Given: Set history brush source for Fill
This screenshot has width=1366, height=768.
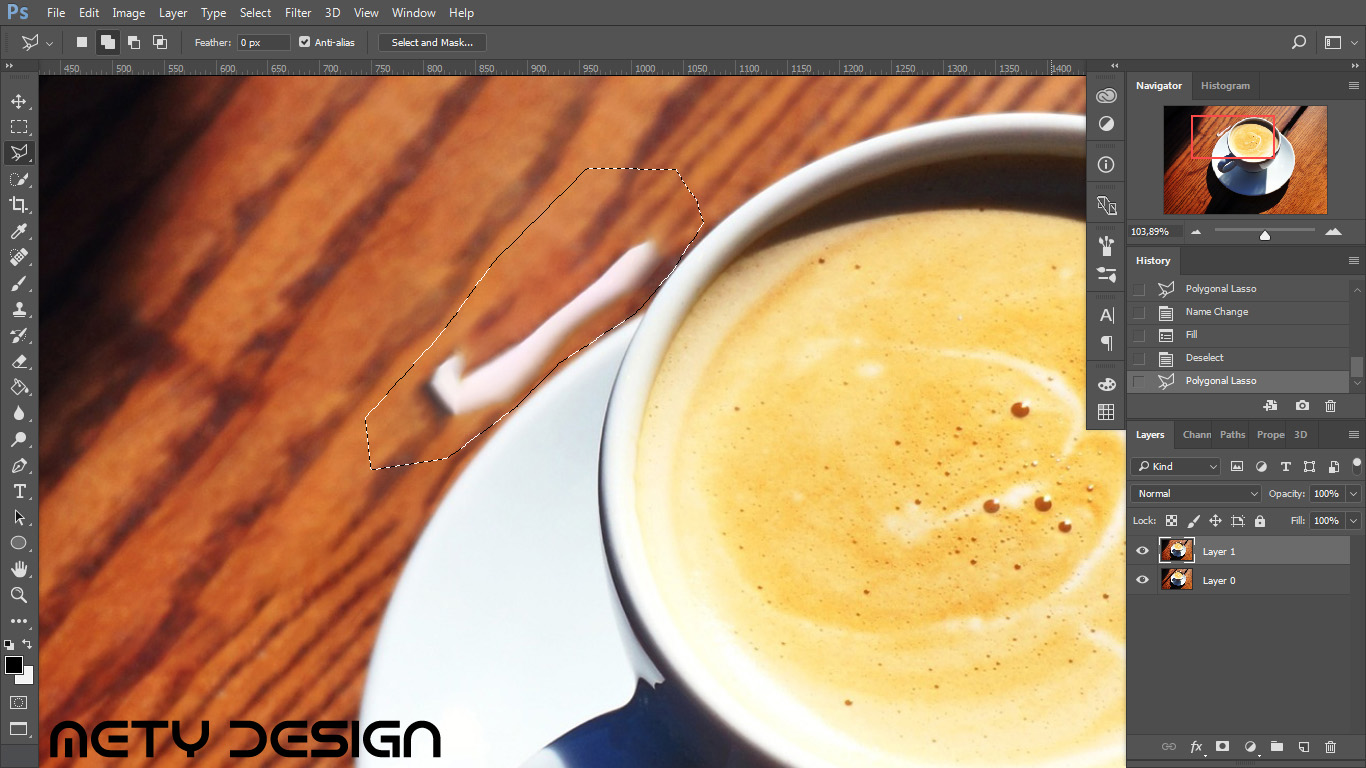Looking at the screenshot, I should pyautogui.click(x=1139, y=335).
